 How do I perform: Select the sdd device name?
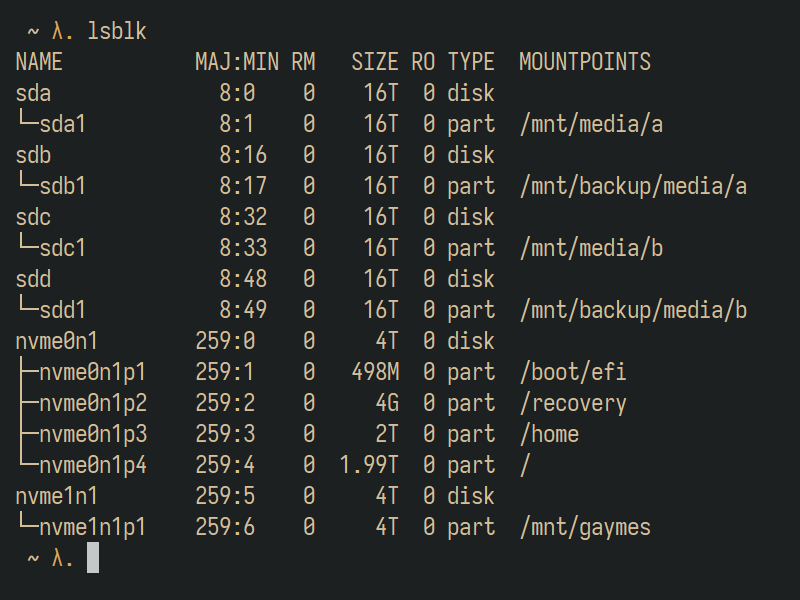[33, 279]
